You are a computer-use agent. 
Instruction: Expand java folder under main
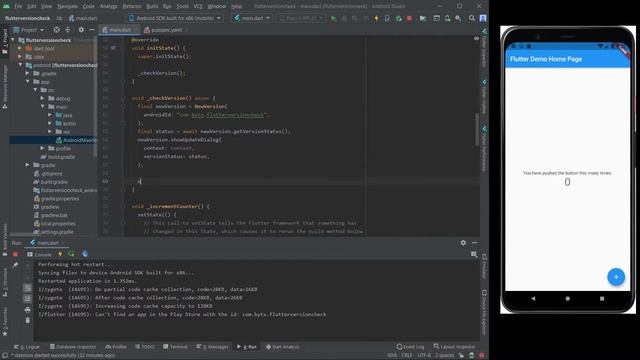click(50, 115)
